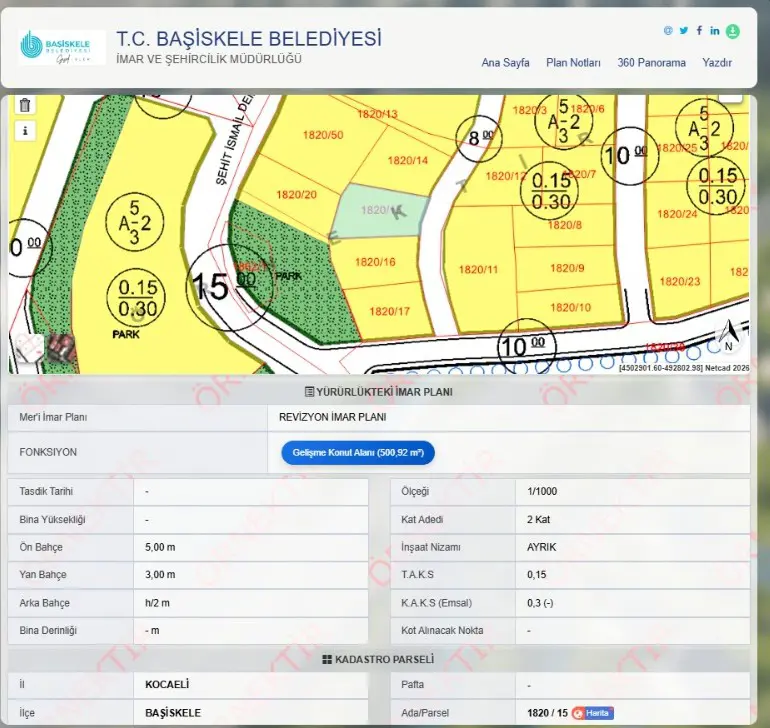Click parcel 1820/13 on the map
Viewport: 770px width, 728px height.
(x=377, y=114)
